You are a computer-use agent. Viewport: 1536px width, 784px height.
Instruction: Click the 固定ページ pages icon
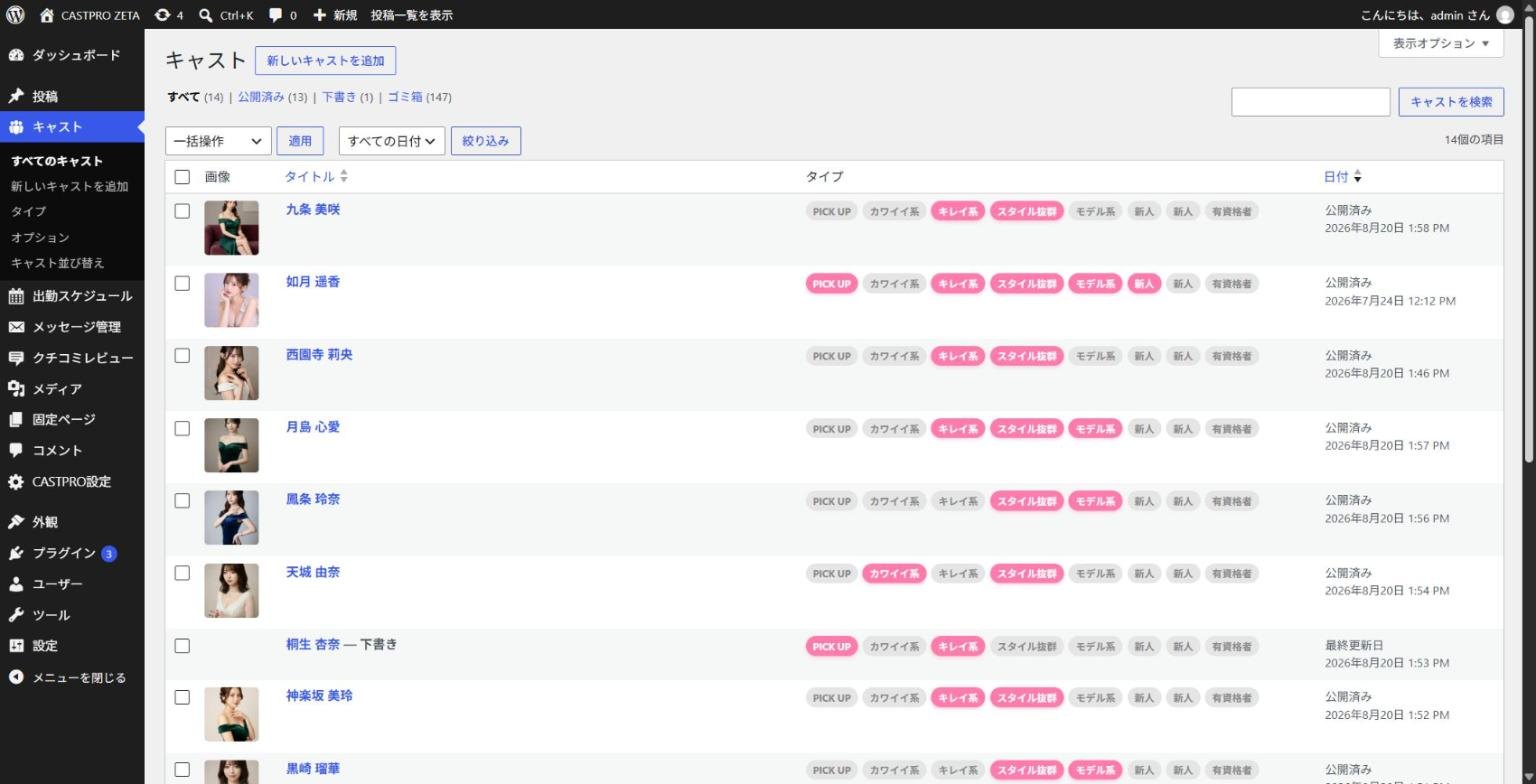[16, 420]
